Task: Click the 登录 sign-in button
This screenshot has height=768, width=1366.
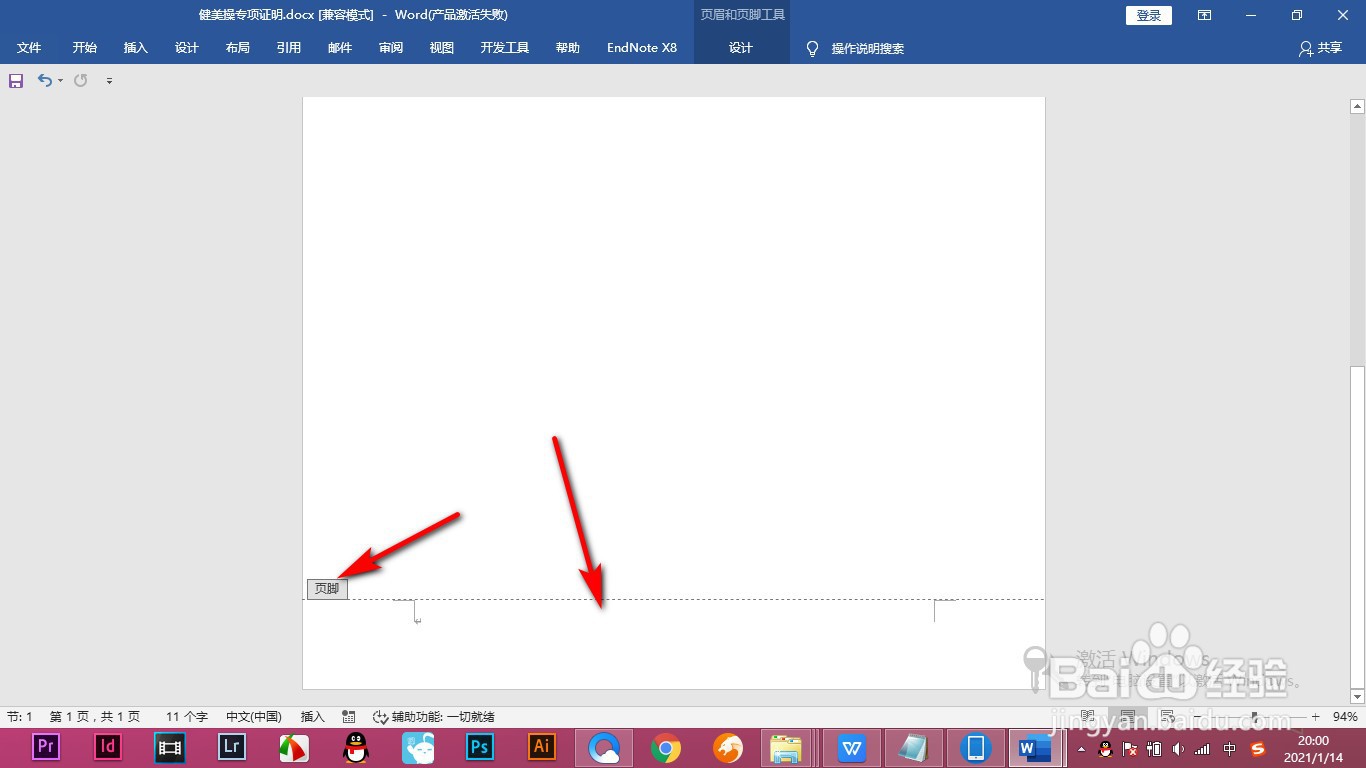Action: click(1149, 15)
